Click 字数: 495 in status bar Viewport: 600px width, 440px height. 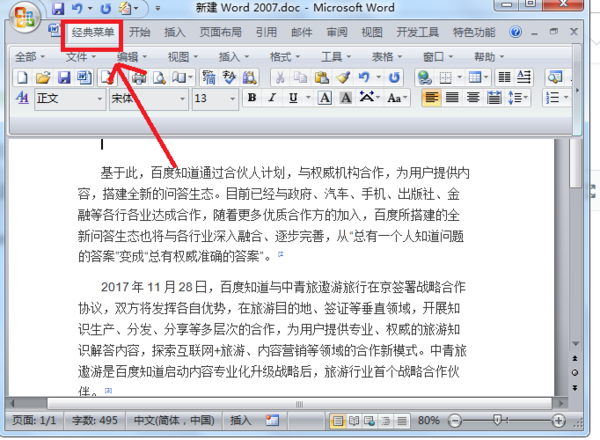[95, 420]
